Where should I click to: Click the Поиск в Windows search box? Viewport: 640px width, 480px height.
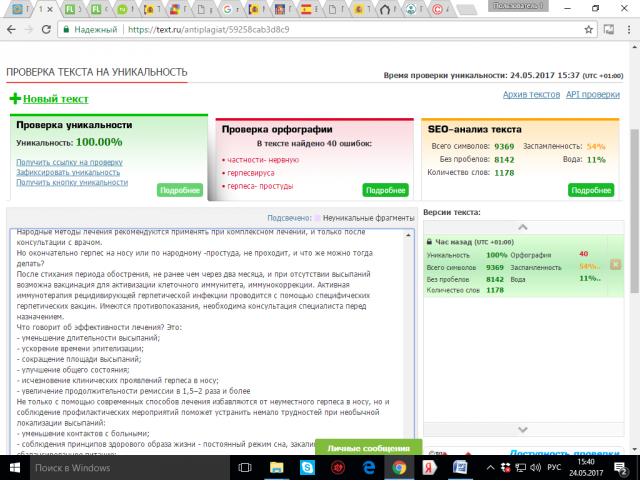[130, 468]
